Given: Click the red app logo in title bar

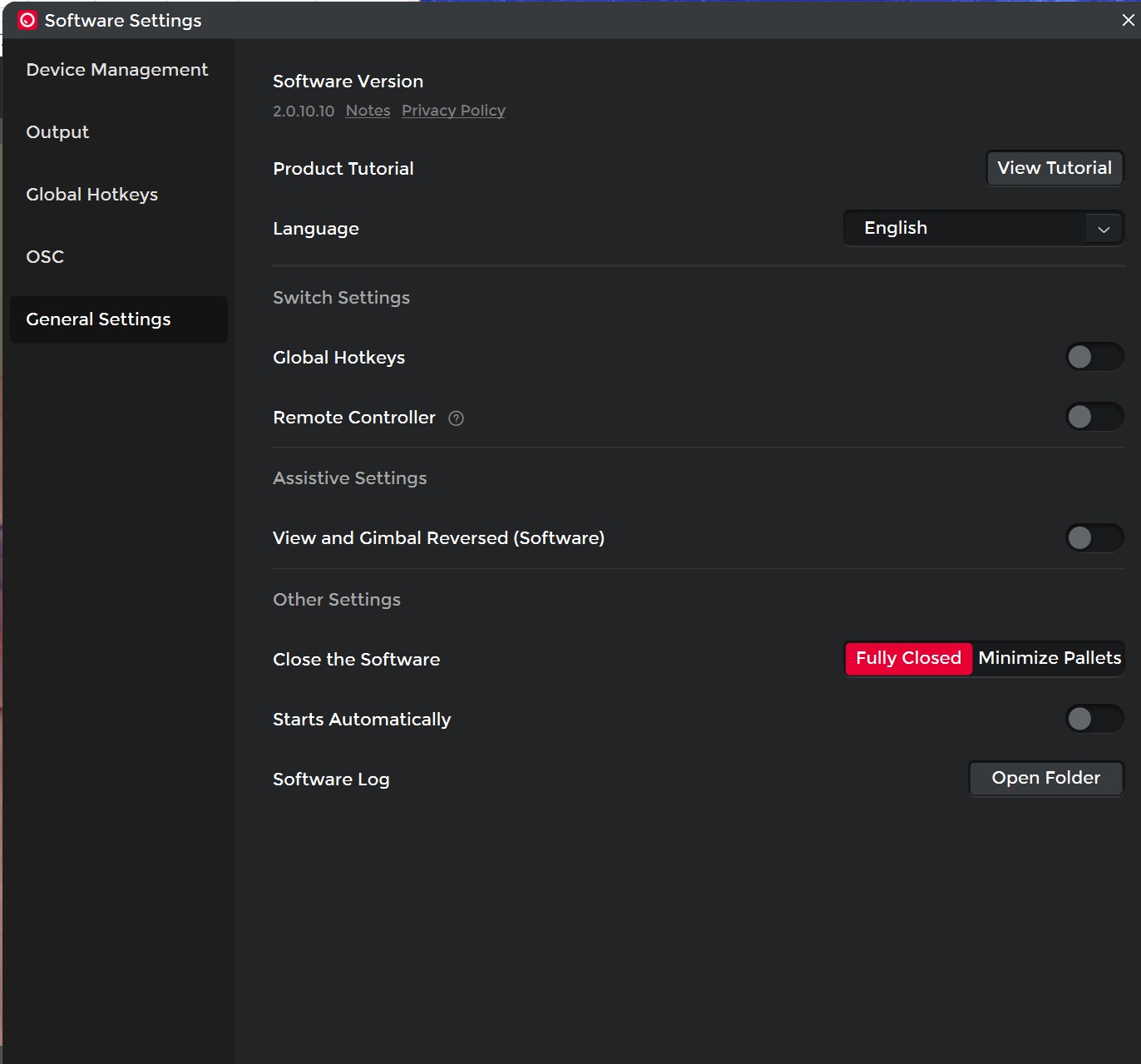Looking at the screenshot, I should 27,21.
